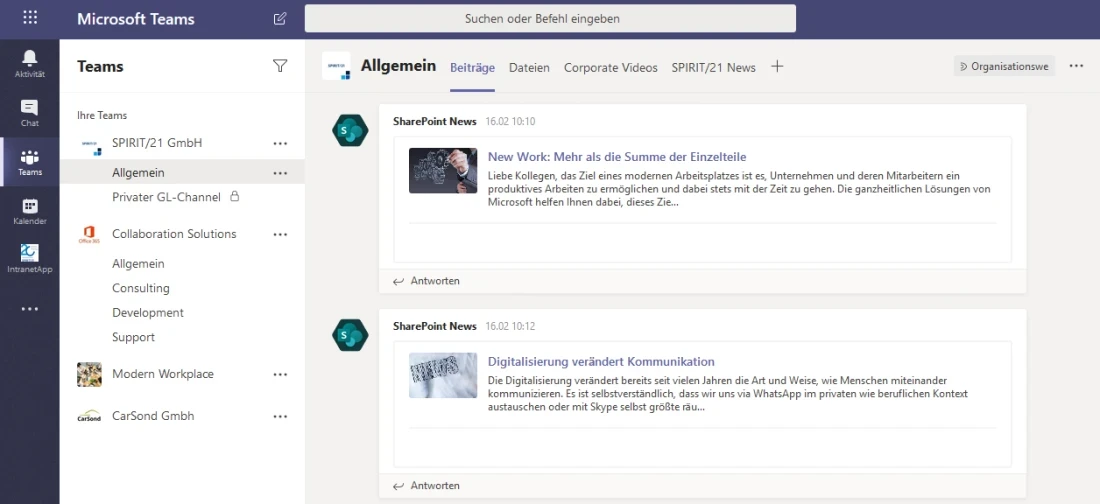Open Digitalisierung article thumbnail image
Screen dimensions: 1100x504
coord(443,376)
